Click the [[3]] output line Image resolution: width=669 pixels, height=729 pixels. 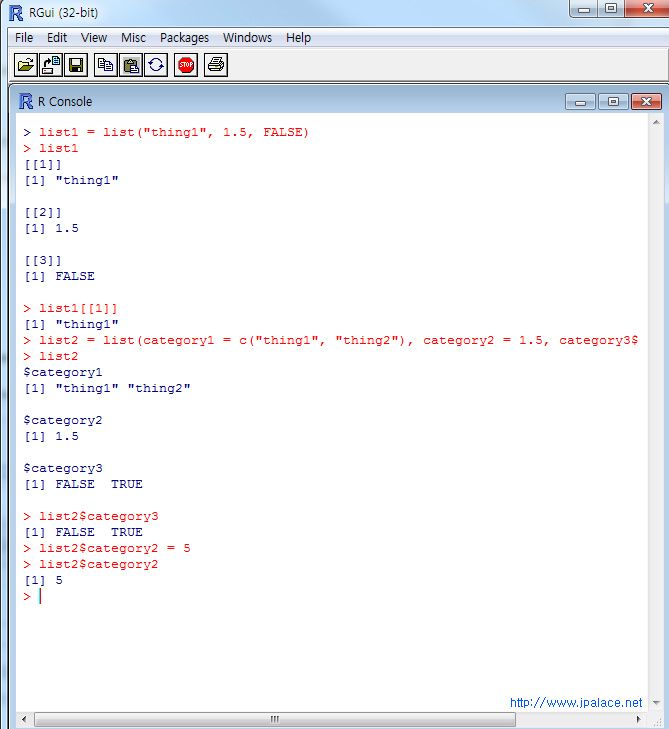(43, 260)
